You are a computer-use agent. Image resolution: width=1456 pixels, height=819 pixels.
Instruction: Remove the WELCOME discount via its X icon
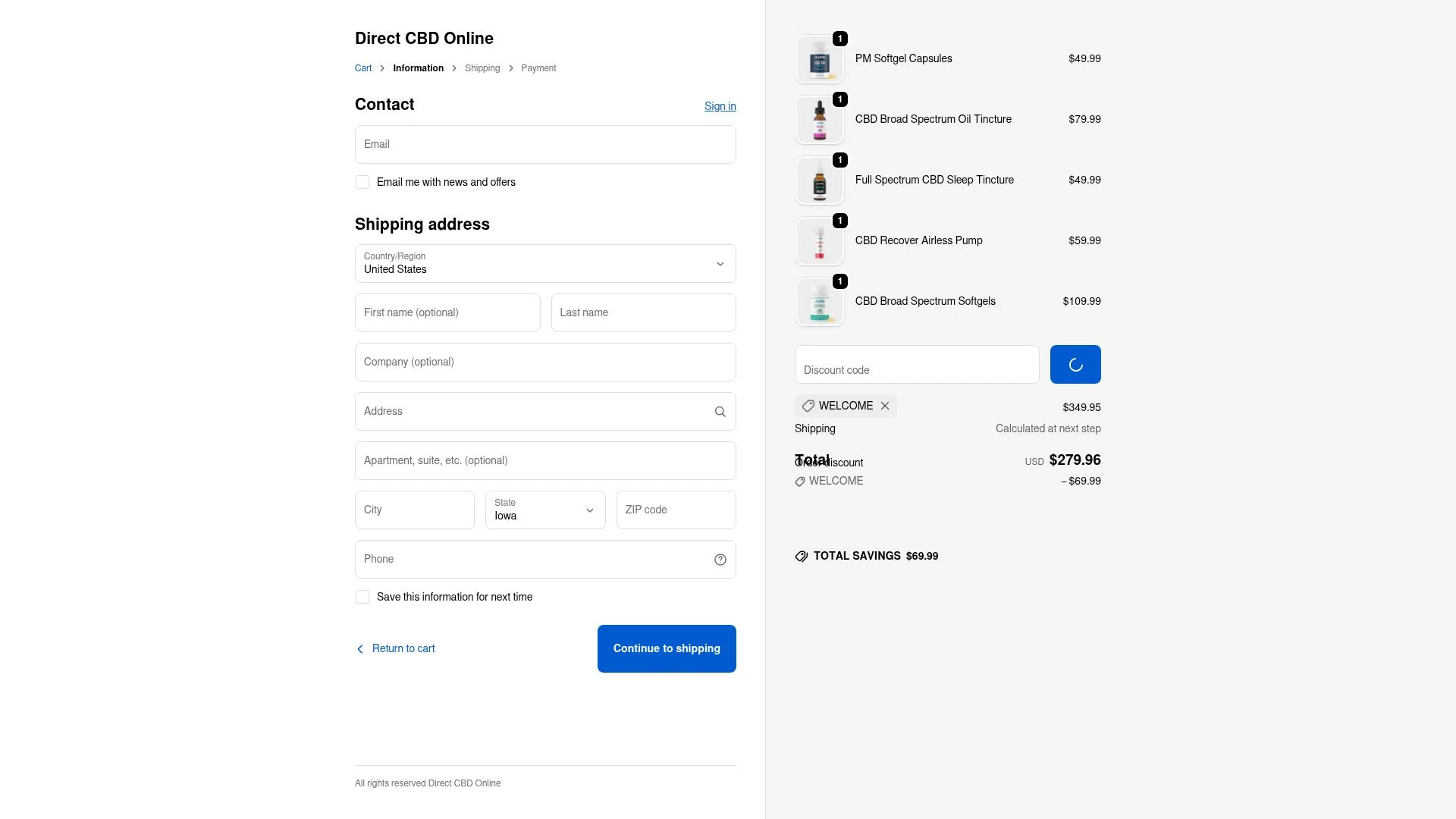tap(884, 406)
